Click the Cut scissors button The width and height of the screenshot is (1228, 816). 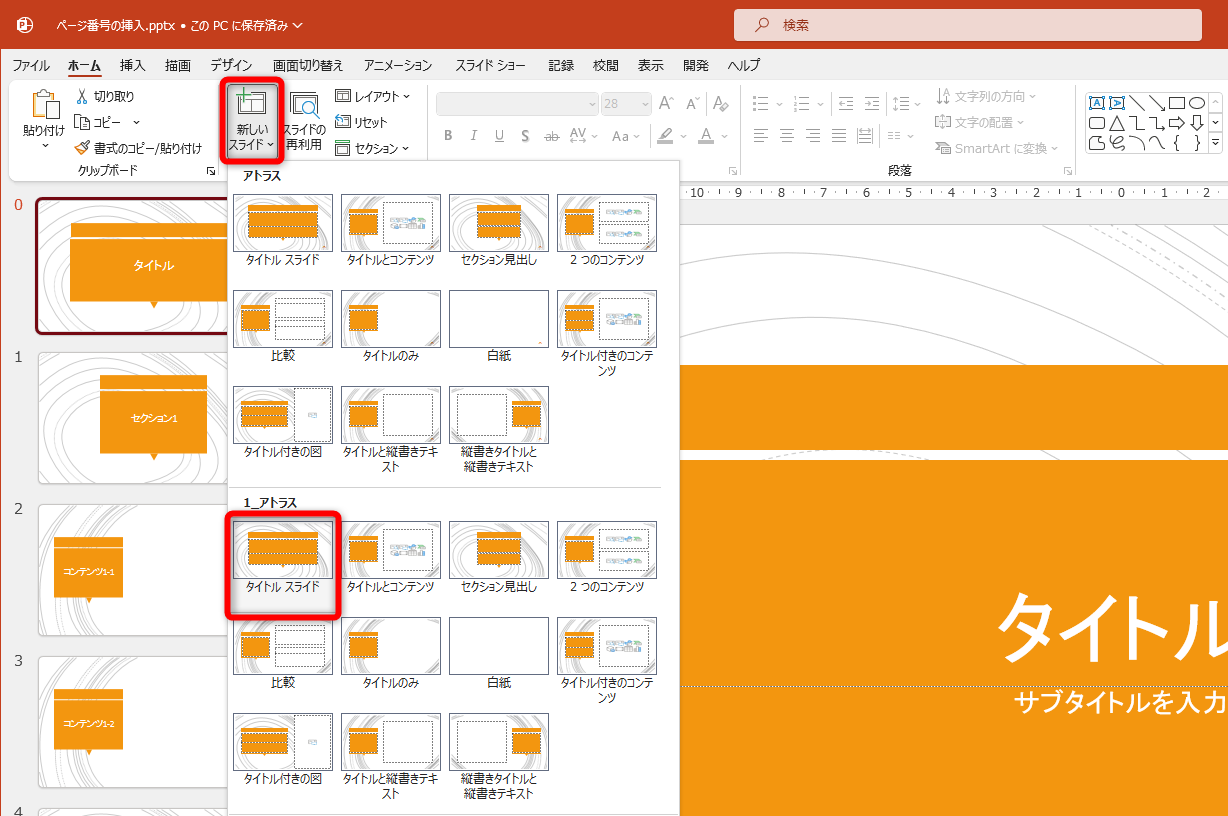tap(105, 96)
